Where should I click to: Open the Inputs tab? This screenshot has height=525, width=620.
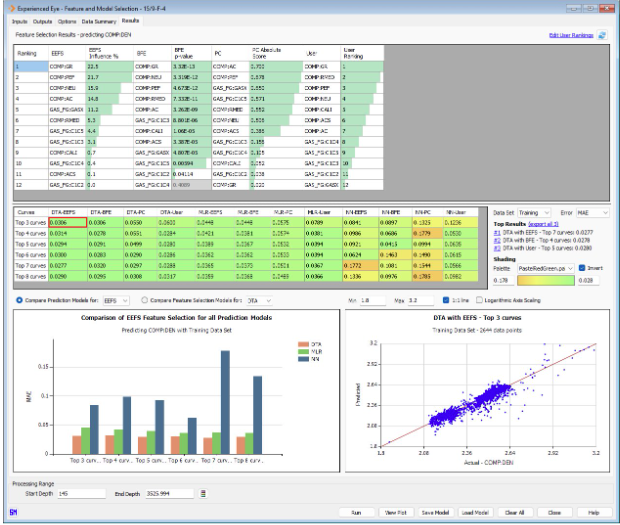[17, 20]
